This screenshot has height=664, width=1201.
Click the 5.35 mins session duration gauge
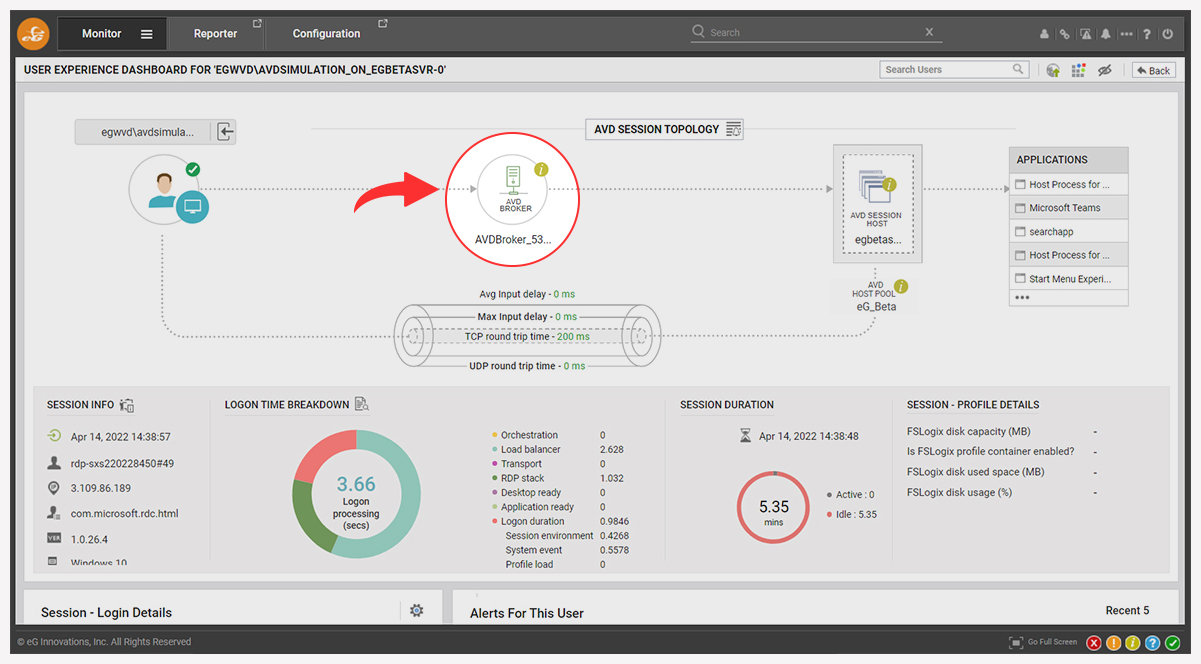[774, 508]
